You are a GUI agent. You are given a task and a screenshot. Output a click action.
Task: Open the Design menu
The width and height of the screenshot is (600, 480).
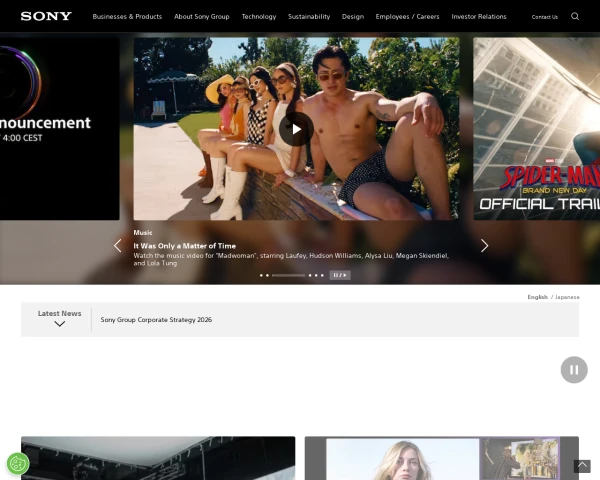(x=353, y=16)
